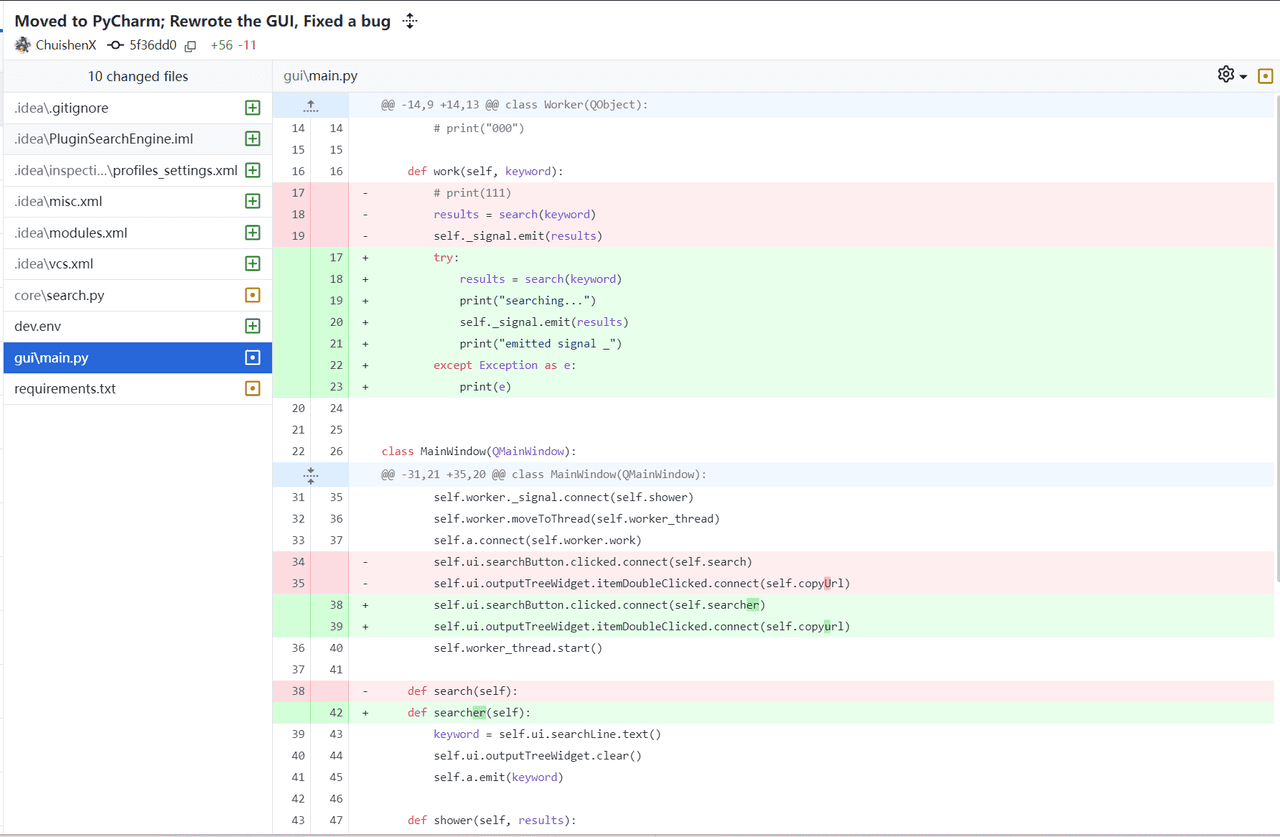
Task: Expand hidden lines above line 14
Action: (x=311, y=105)
